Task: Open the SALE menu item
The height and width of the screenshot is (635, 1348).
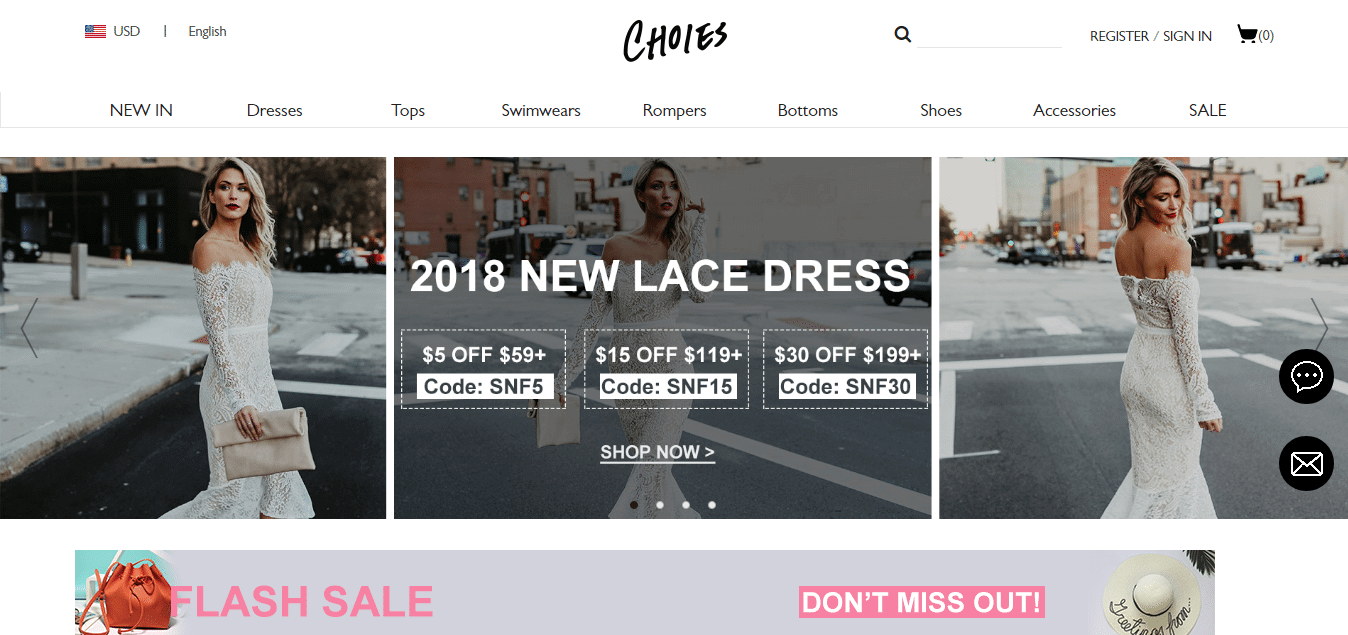Action: pyautogui.click(x=1207, y=110)
